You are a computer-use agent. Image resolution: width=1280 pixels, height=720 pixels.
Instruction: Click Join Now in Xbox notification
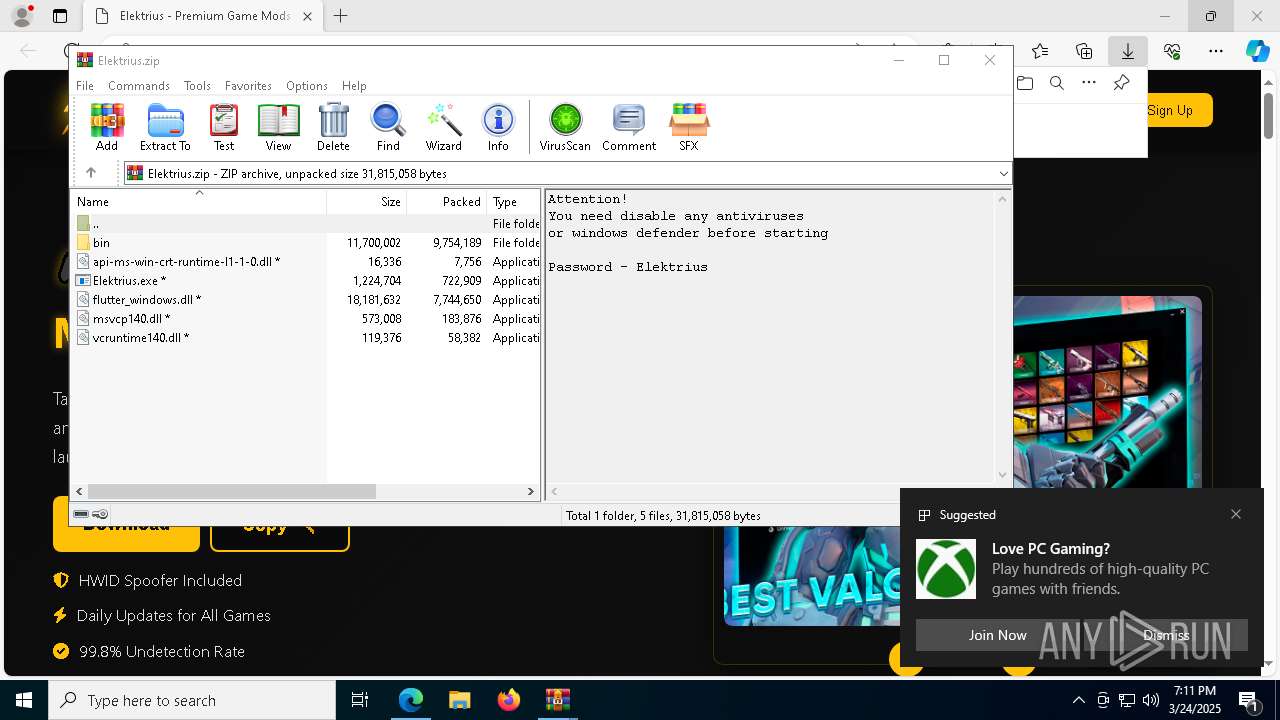pyautogui.click(x=997, y=635)
